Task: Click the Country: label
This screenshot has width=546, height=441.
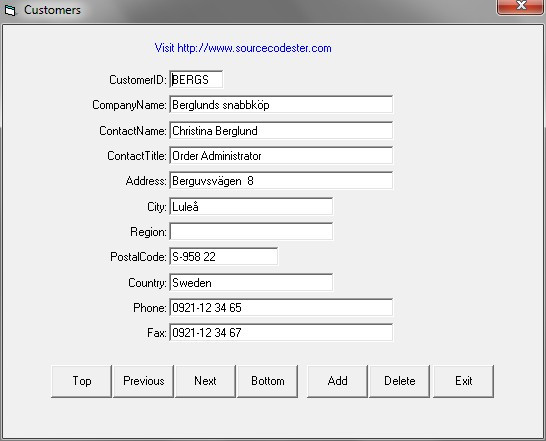Action: tap(148, 283)
